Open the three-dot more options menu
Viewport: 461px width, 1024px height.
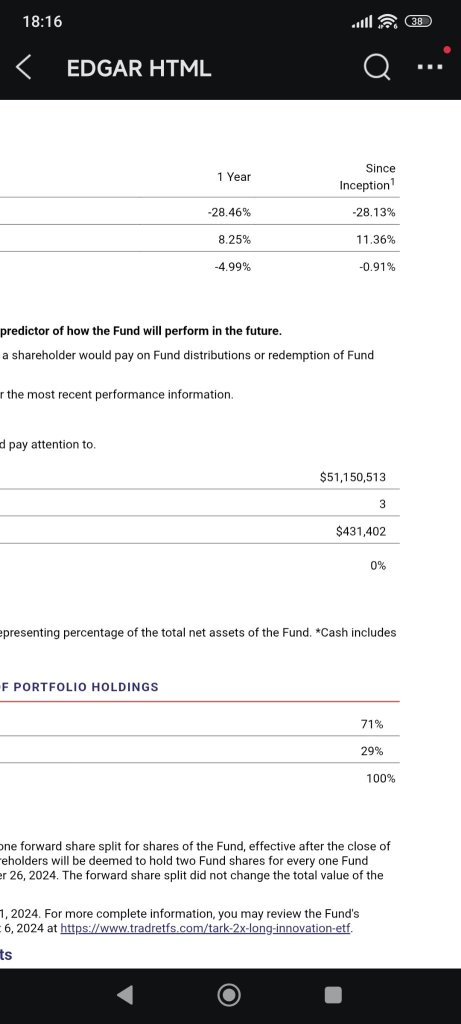(432, 65)
